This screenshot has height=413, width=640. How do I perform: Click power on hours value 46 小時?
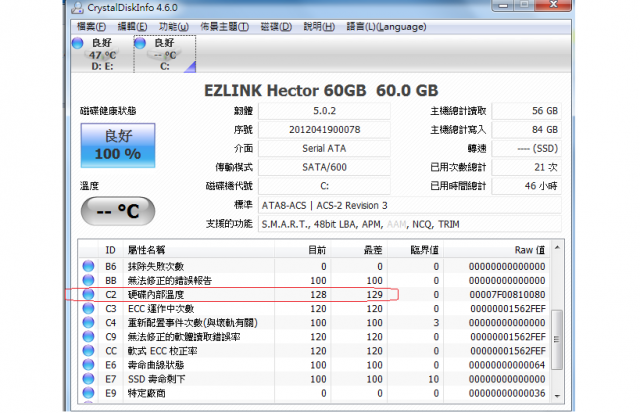click(x=527, y=186)
